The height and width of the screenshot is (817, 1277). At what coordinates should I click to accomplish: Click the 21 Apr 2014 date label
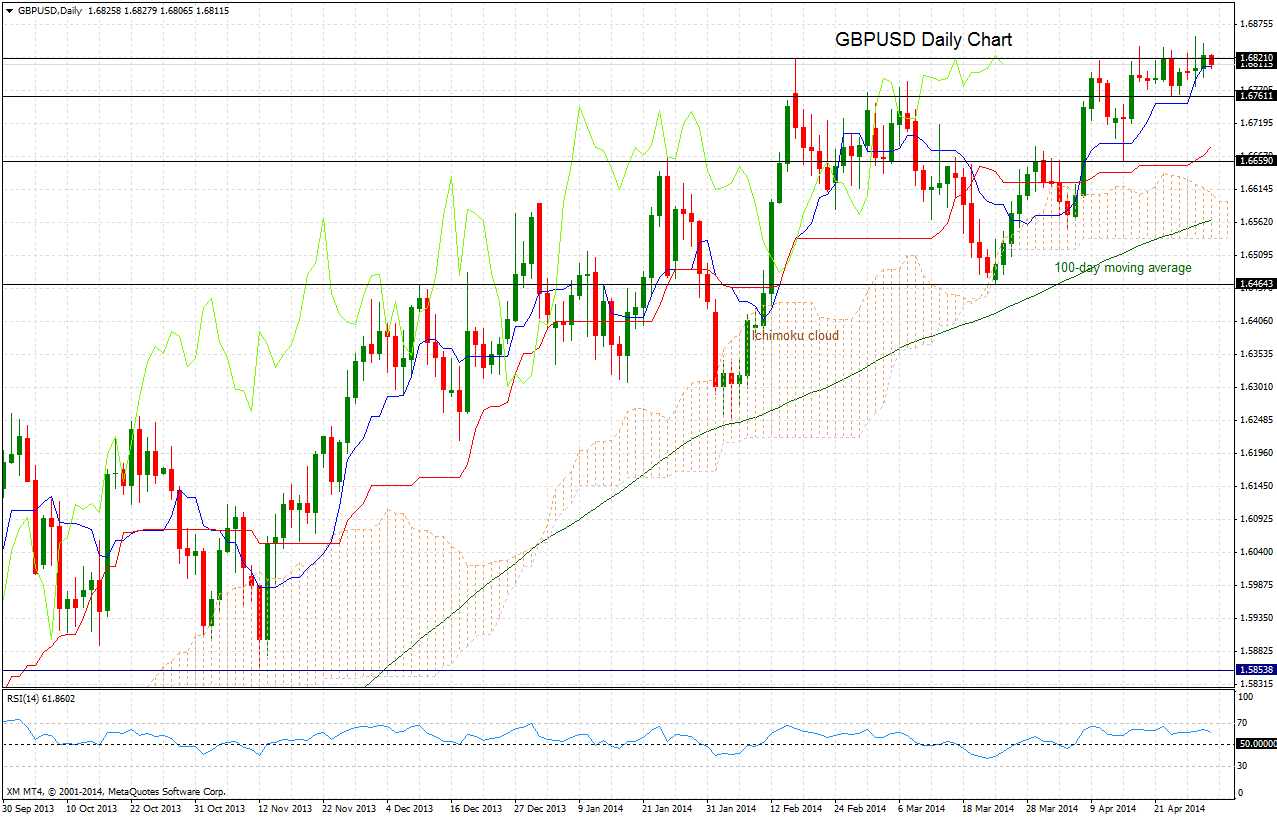click(x=1182, y=807)
